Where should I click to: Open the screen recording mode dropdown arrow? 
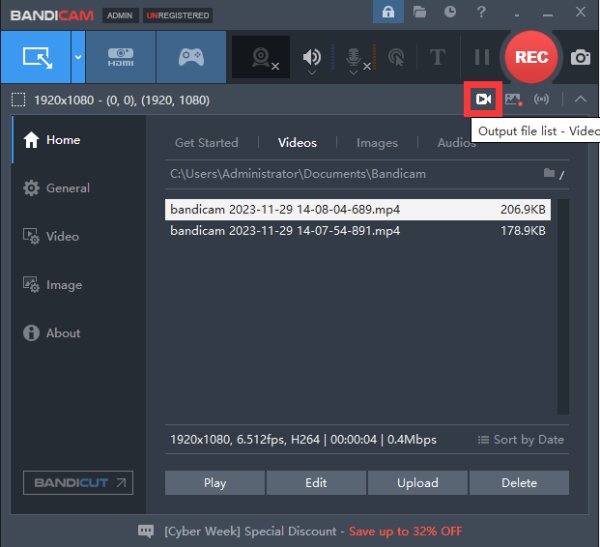coord(78,57)
